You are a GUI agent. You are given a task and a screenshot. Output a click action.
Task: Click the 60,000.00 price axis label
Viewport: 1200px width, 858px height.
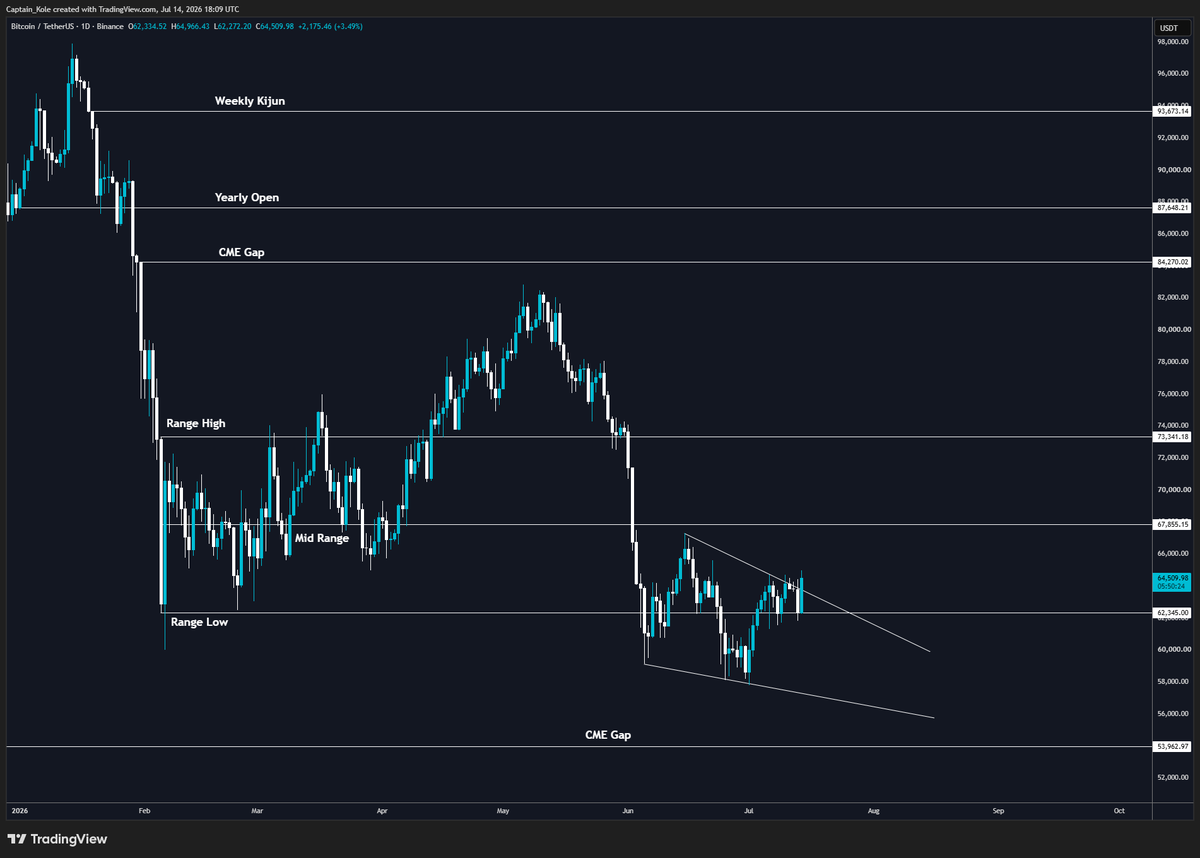tap(1172, 650)
